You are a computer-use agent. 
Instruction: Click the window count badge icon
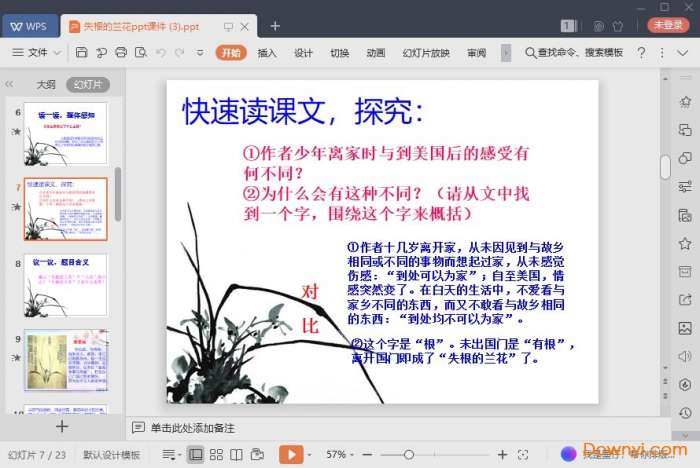(x=568, y=26)
